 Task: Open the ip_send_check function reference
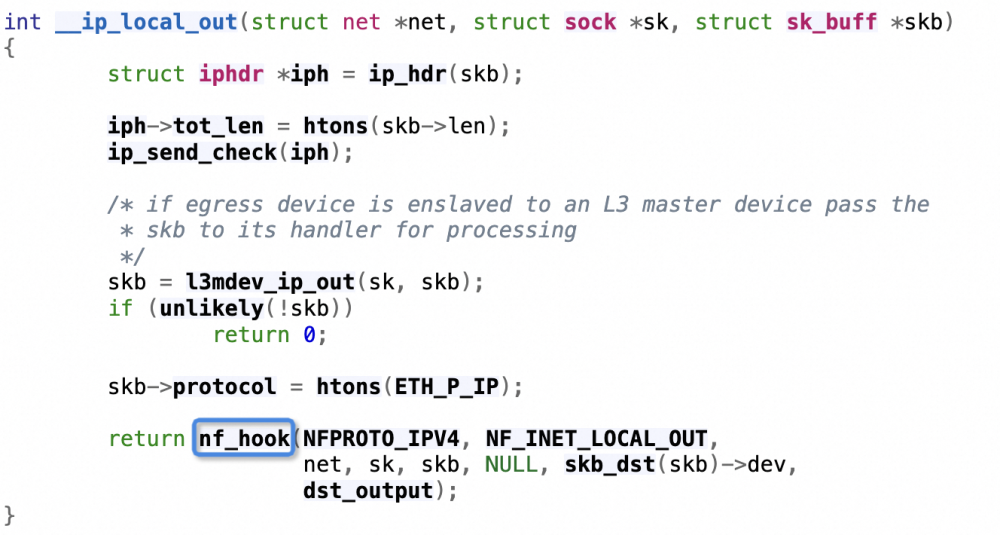pos(192,152)
